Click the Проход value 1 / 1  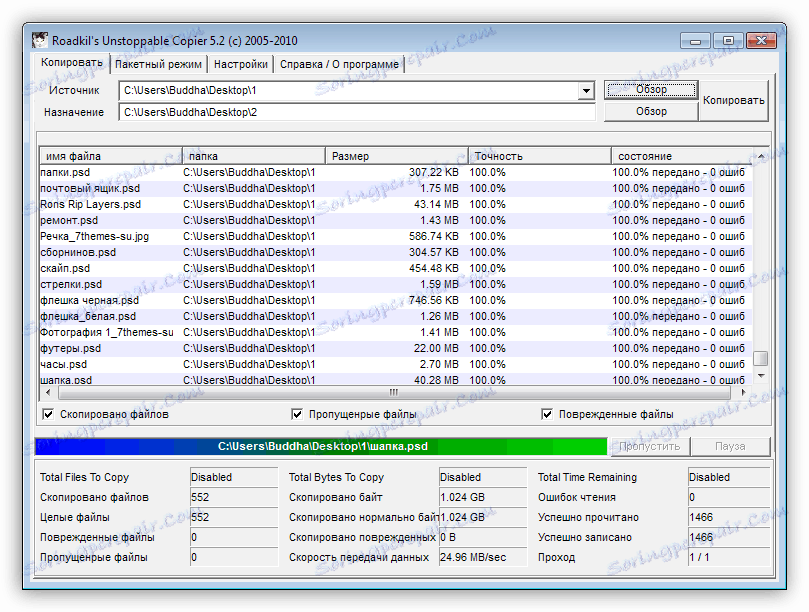729,557
